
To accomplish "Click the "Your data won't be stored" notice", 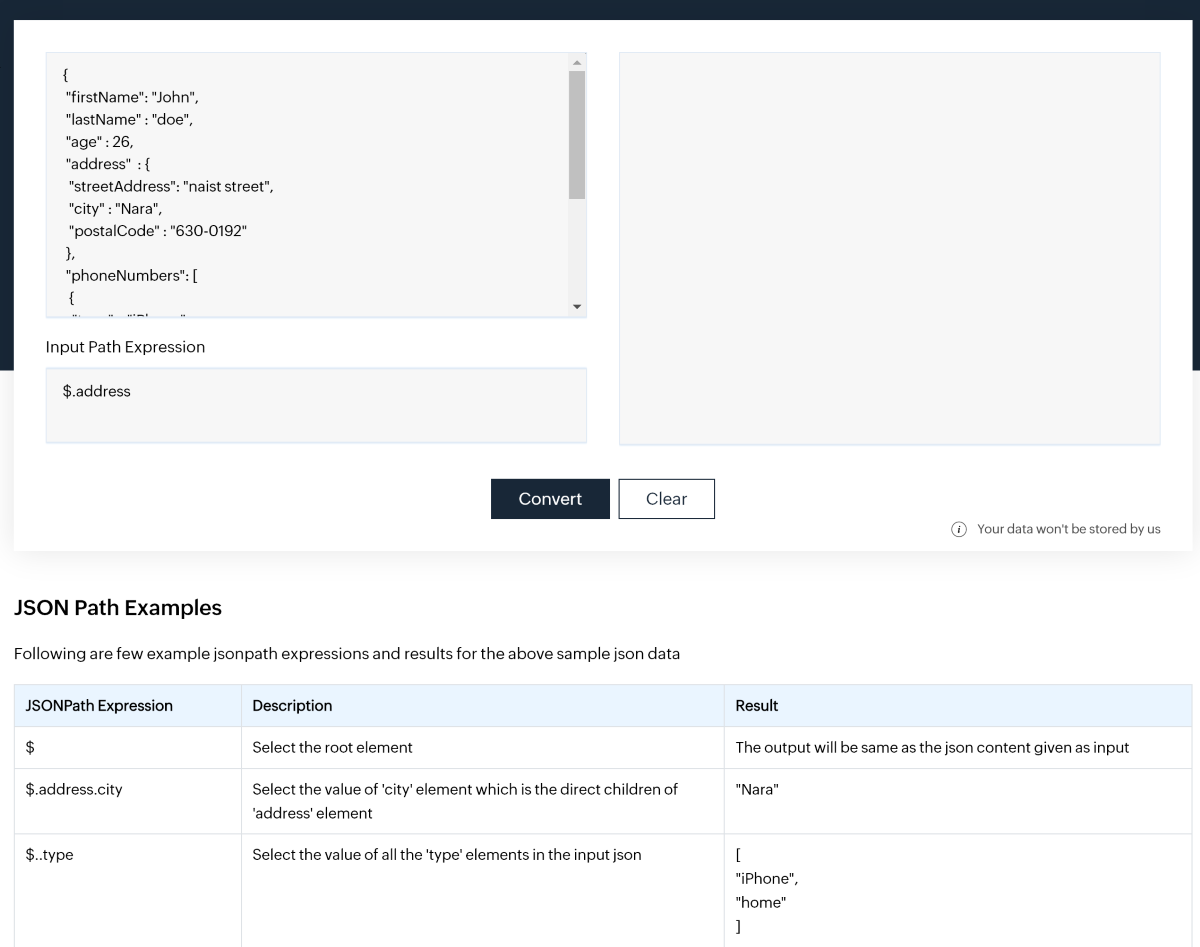I will click(x=1068, y=529).
